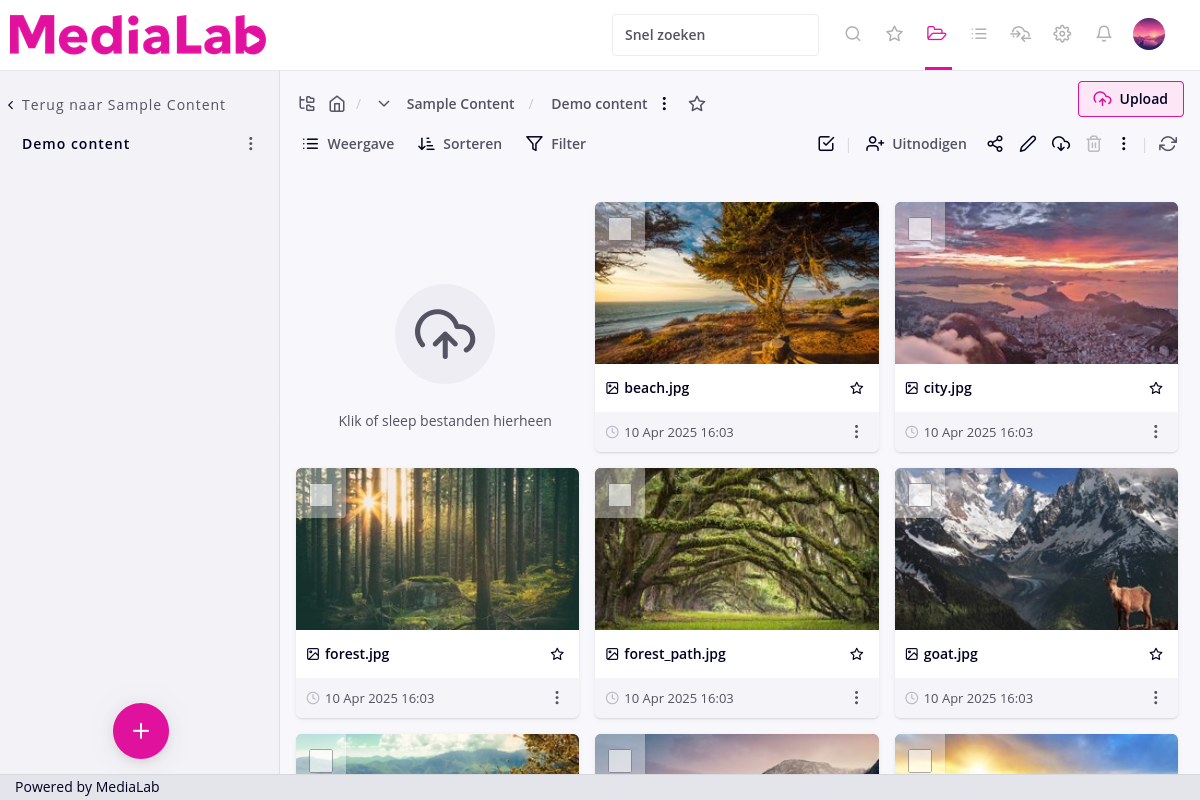1200x800 pixels.
Task: Toggle select-all checkbox icon in toolbar
Action: pyautogui.click(x=826, y=144)
